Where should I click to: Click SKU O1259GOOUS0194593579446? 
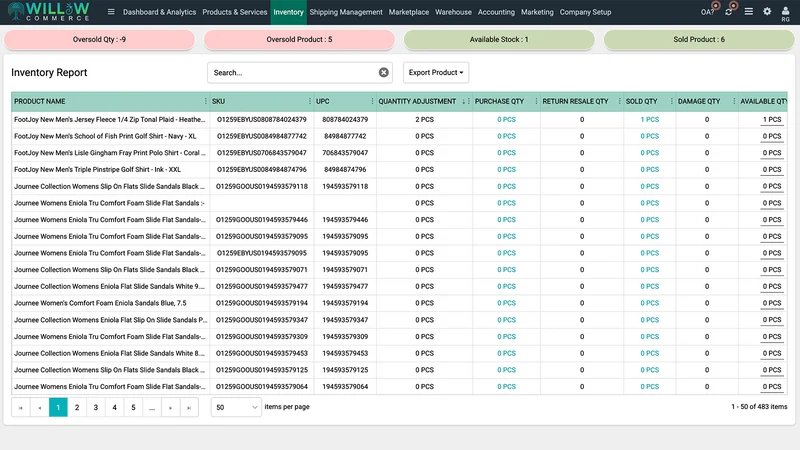tap(262, 219)
